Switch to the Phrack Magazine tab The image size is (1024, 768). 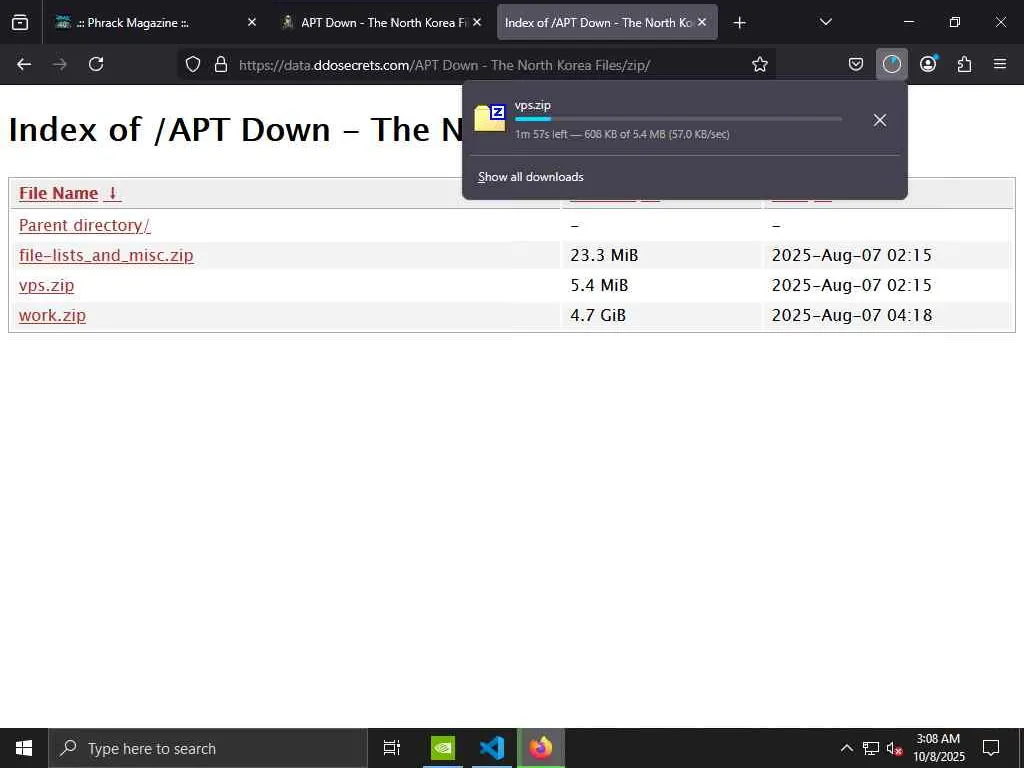click(x=155, y=22)
